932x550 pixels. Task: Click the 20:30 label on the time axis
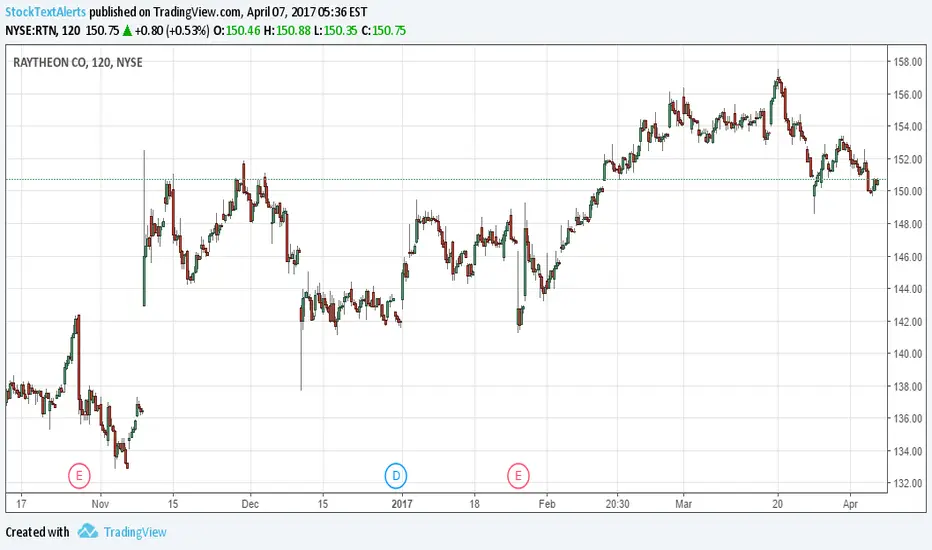[x=617, y=504]
